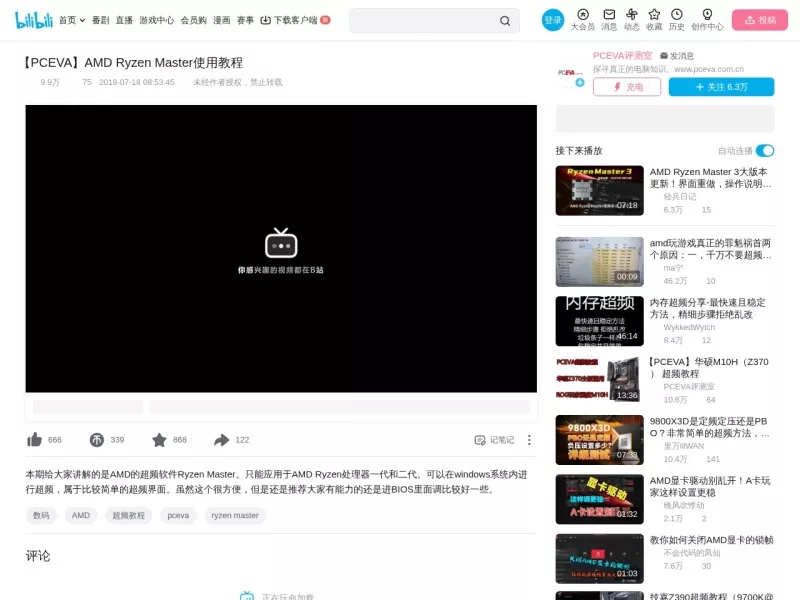Screen dimensions: 800x600
Task: Click the ryzen master tag
Action: (x=235, y=515)
